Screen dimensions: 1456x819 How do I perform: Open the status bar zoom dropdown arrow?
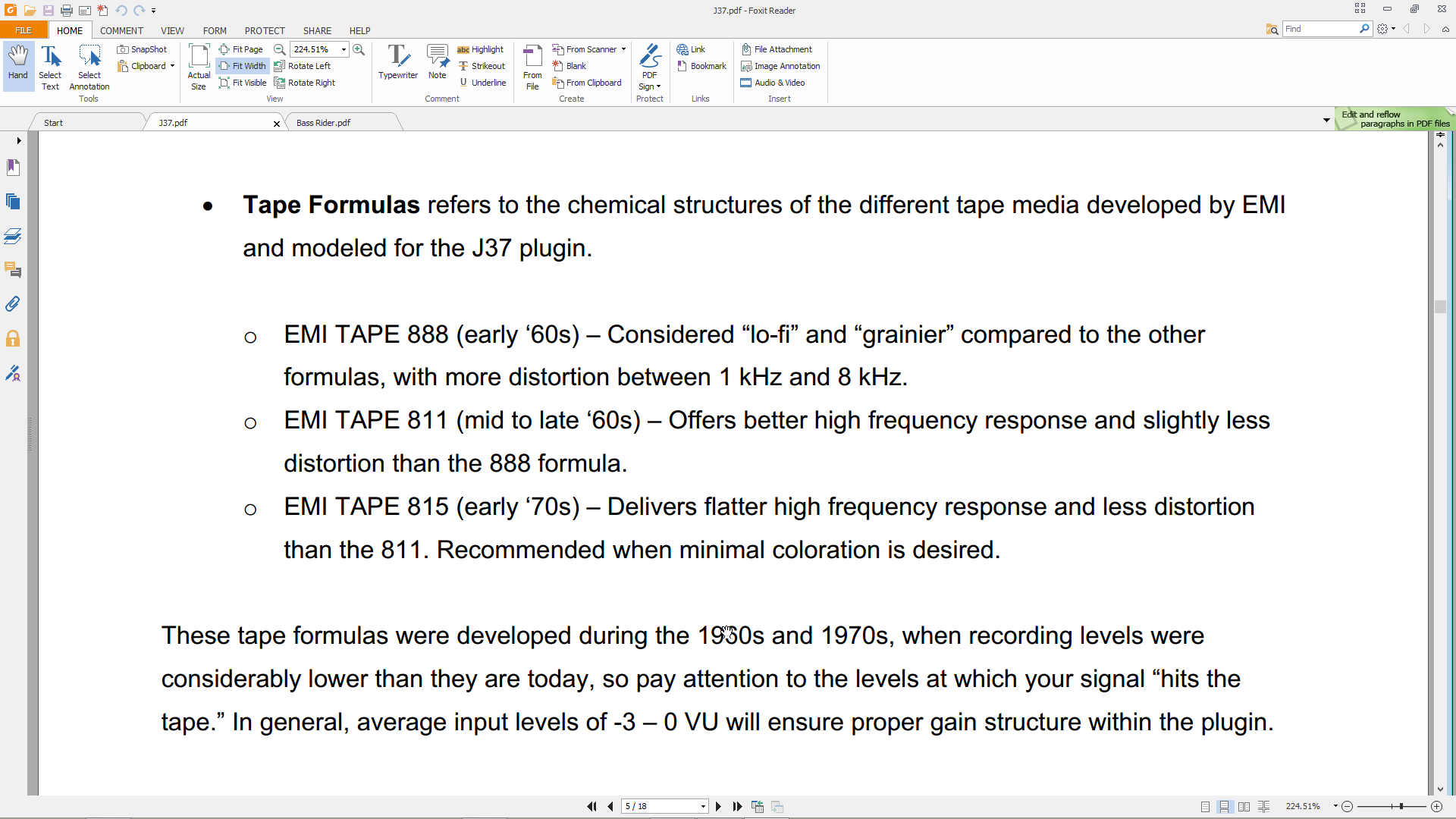[x=1335, y=807]
